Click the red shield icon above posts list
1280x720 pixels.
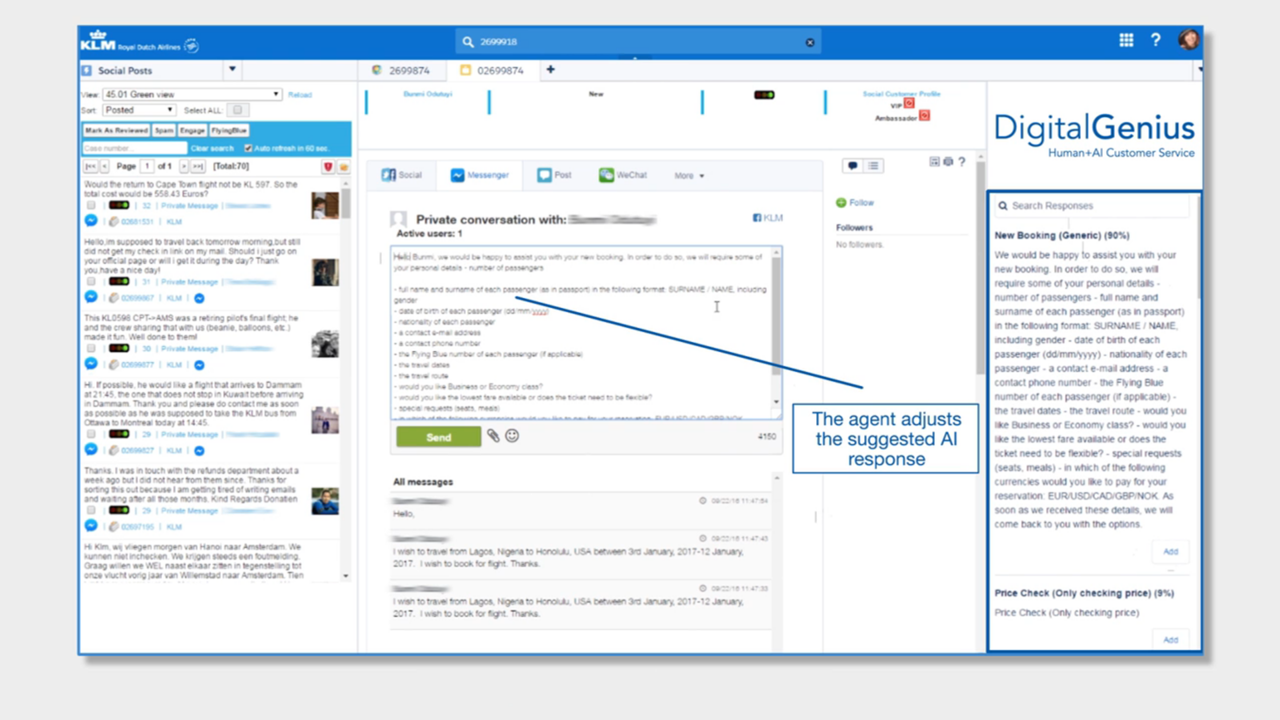(x=328, y=166)
